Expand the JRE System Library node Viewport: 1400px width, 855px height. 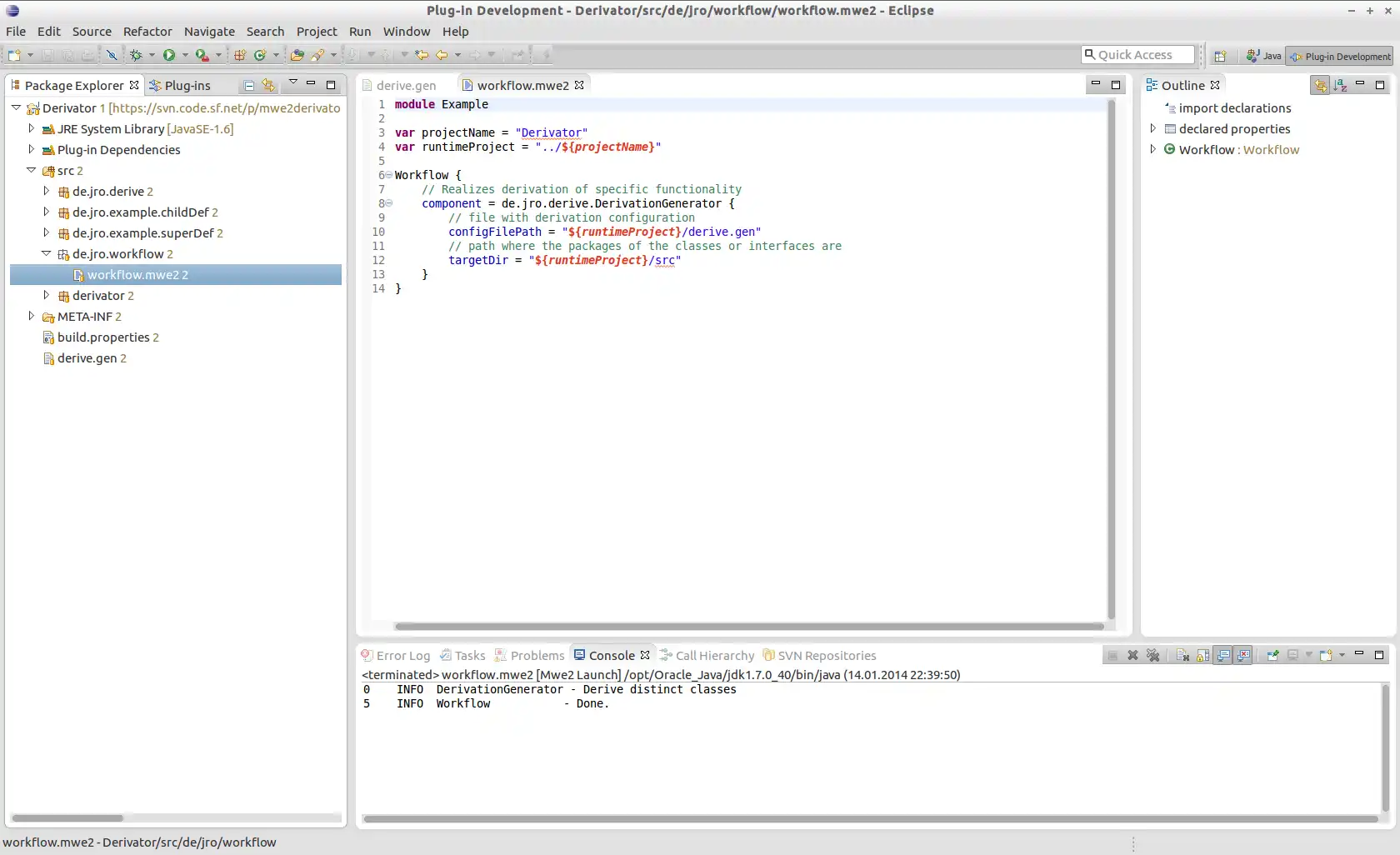(31, 128)
